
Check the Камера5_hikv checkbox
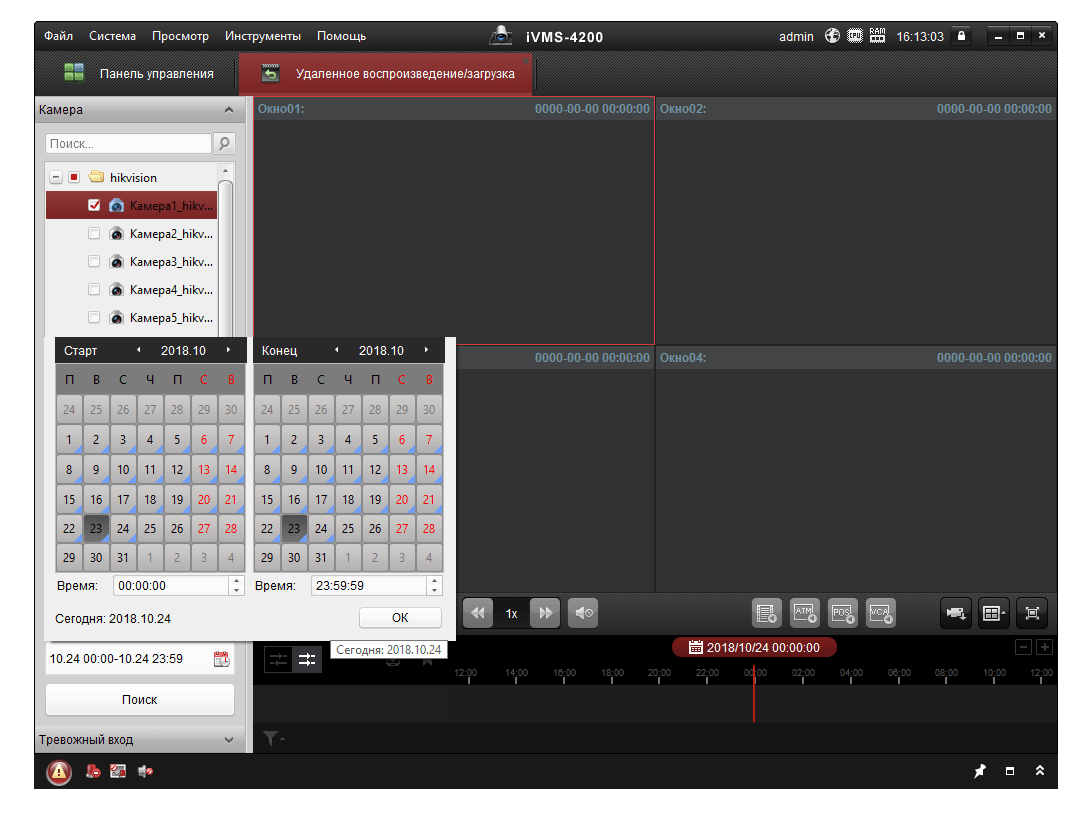click(94, 317)
